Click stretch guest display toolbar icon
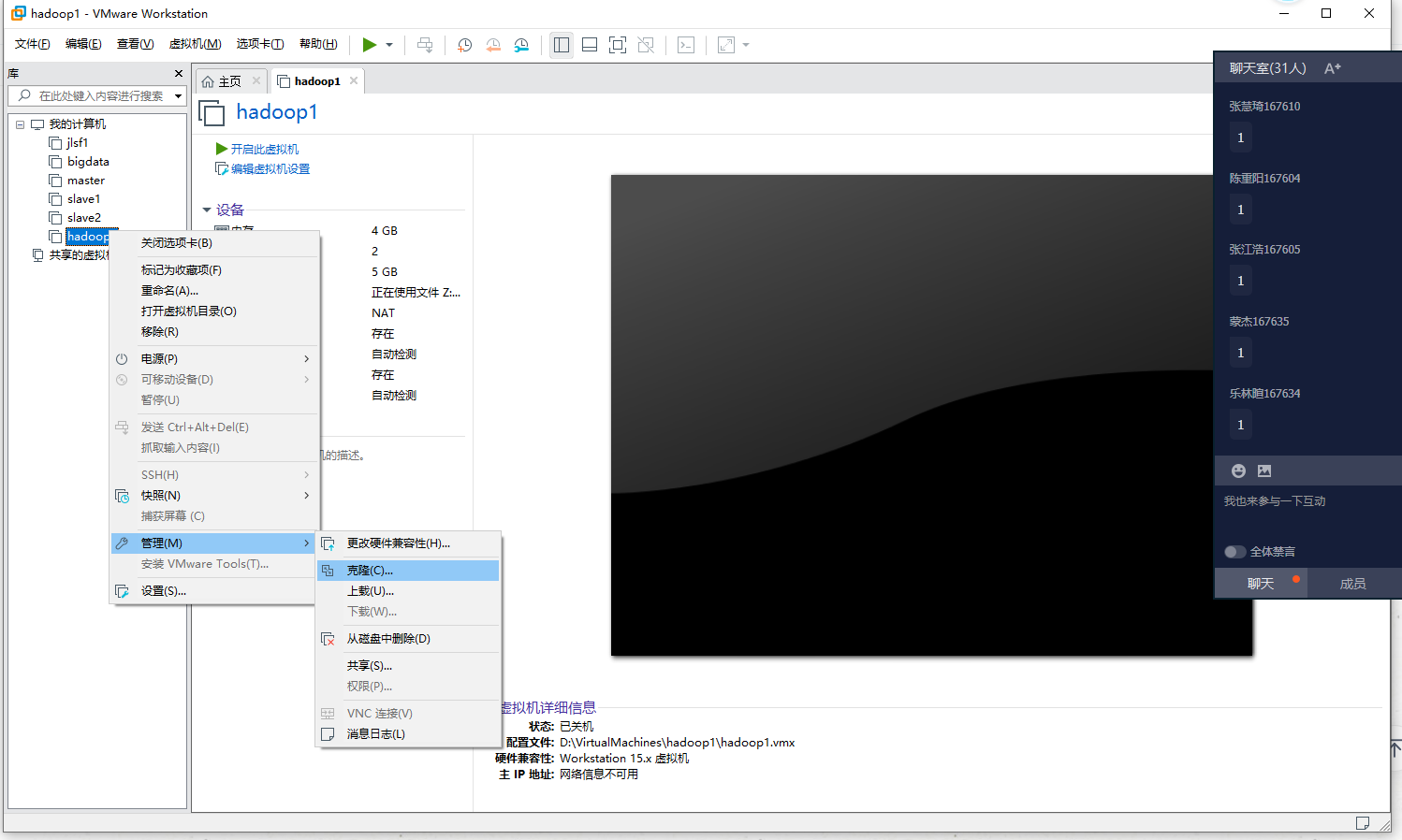 726,45
